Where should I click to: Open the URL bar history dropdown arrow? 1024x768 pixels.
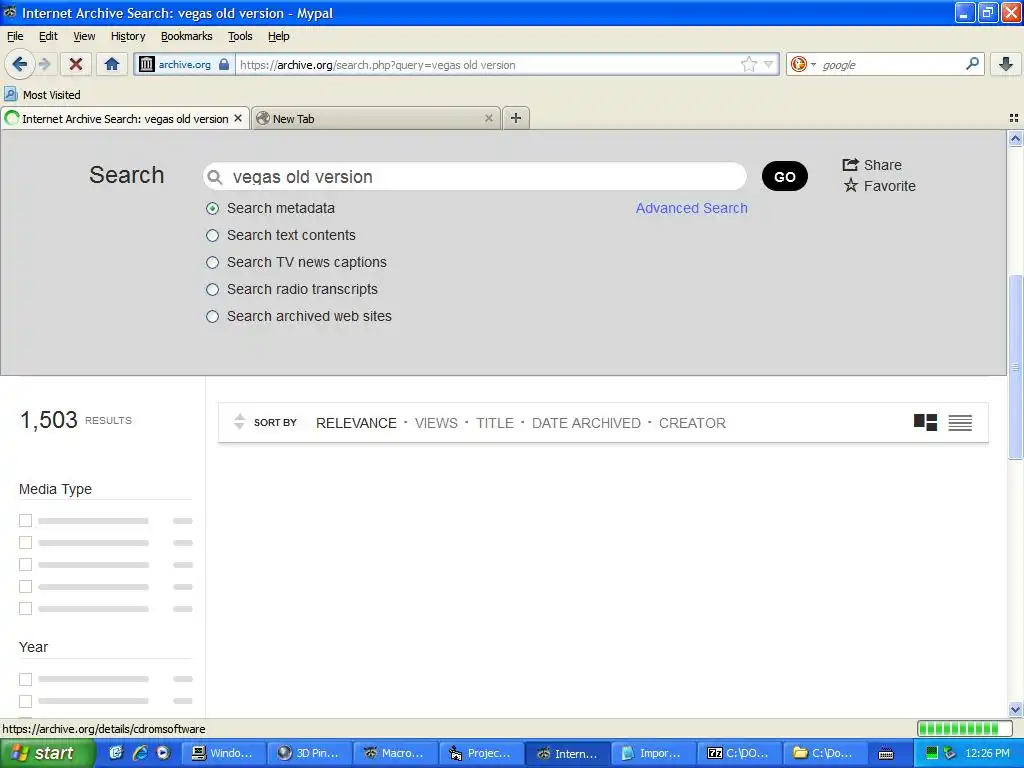tap(769, 64)
